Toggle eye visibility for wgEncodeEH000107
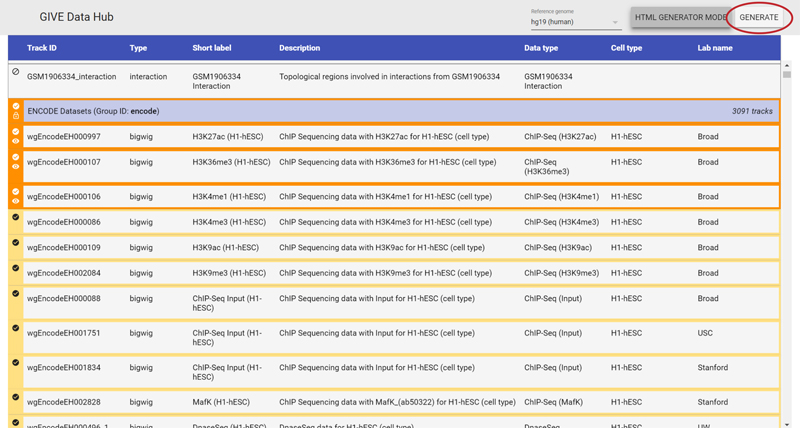This screenshot has width=800, height=428. pyautogui.click(x=16, y=167)
